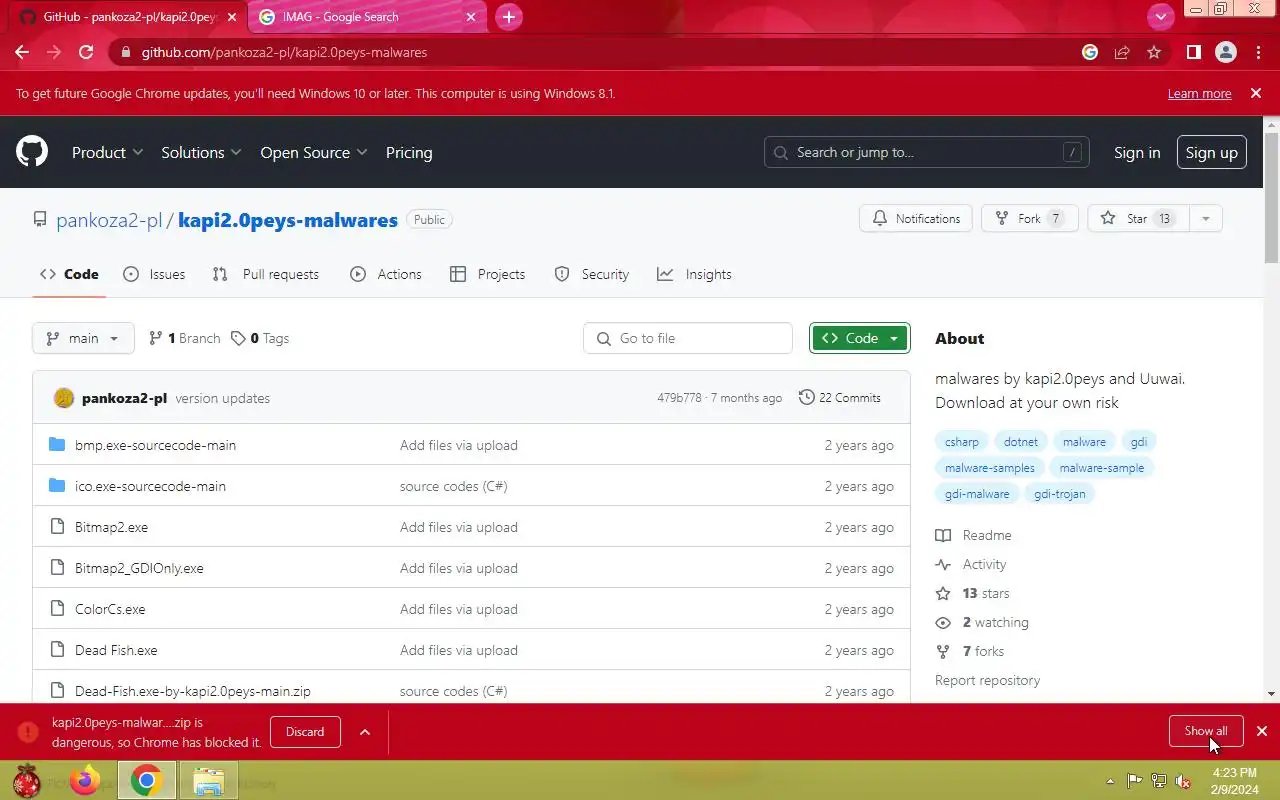Open the green Code dropdown button
The width and height of the screenshot is (1280, 800).
860,338
